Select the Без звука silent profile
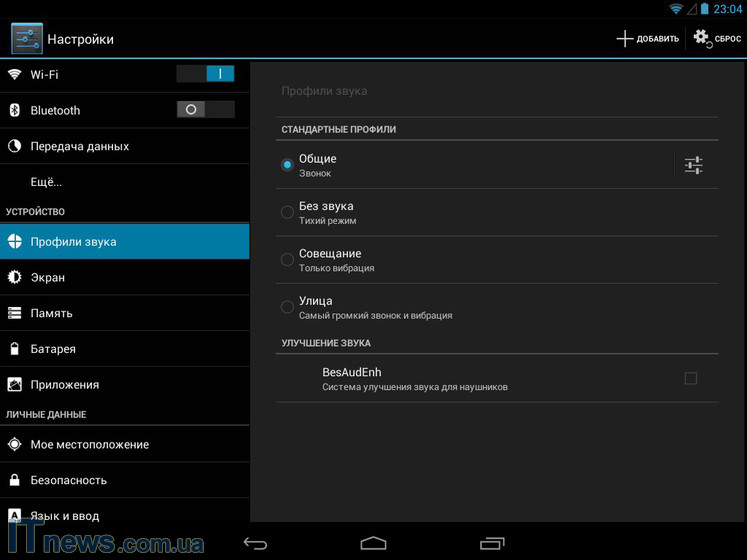747x560 pixels. [287, 212]
